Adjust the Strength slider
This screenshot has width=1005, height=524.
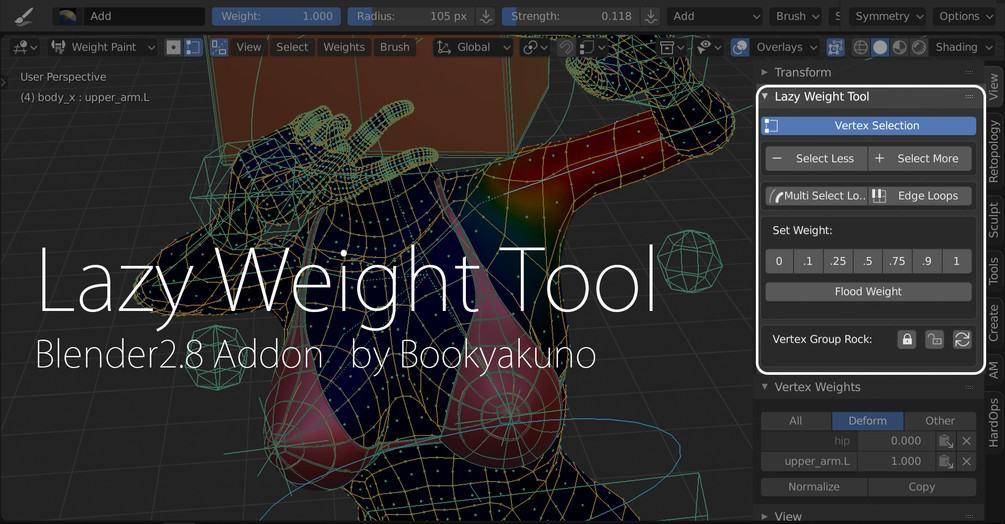coord(572,16)
